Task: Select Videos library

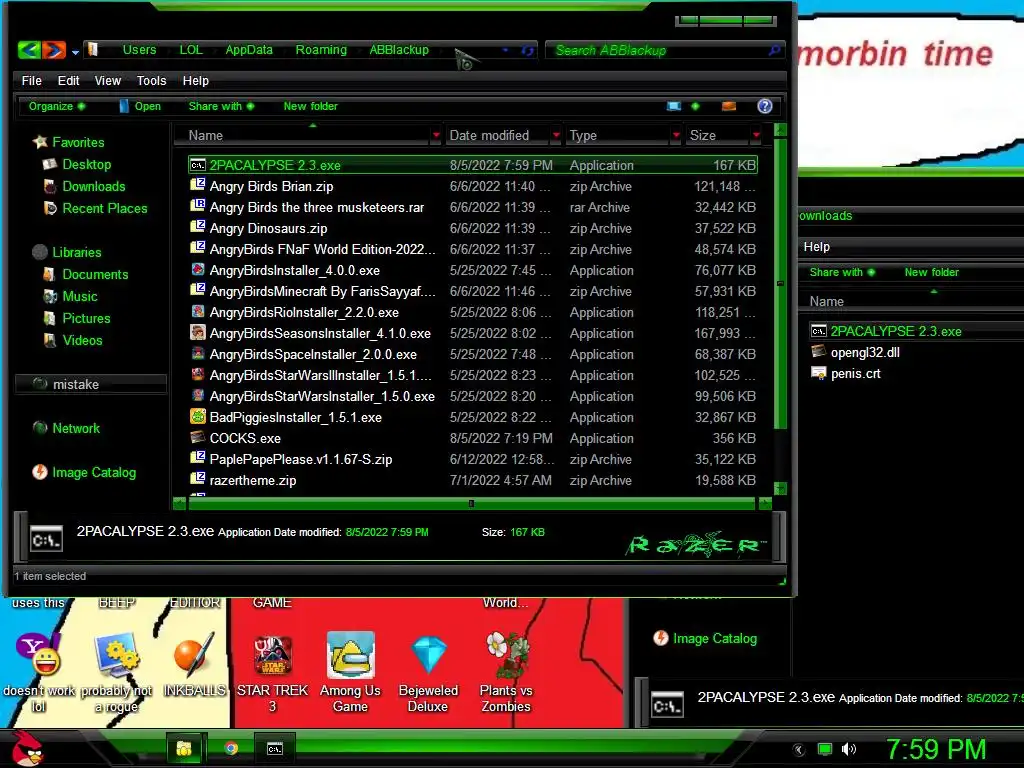Action: tap(72, 340)
